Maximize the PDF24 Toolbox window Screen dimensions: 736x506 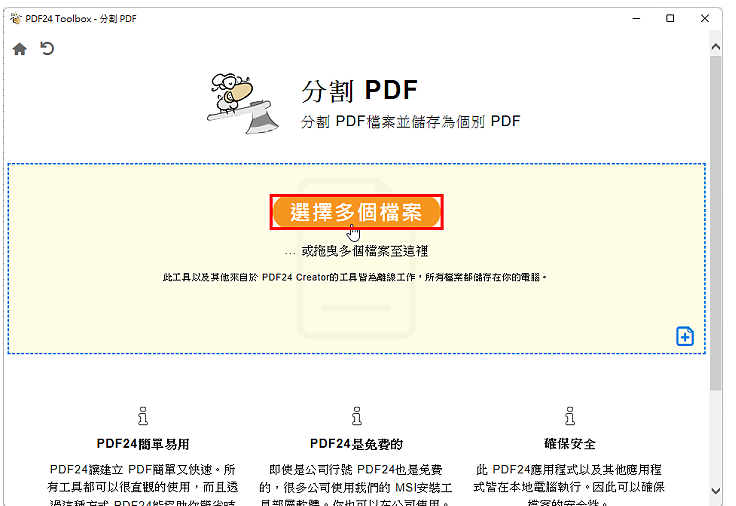[670, 18]
